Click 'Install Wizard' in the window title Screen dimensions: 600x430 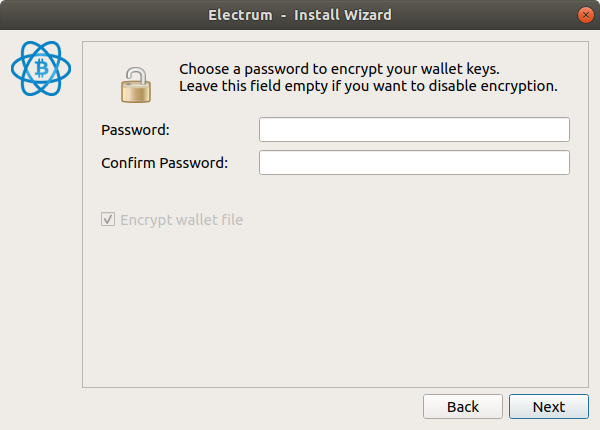coord(342,15)
